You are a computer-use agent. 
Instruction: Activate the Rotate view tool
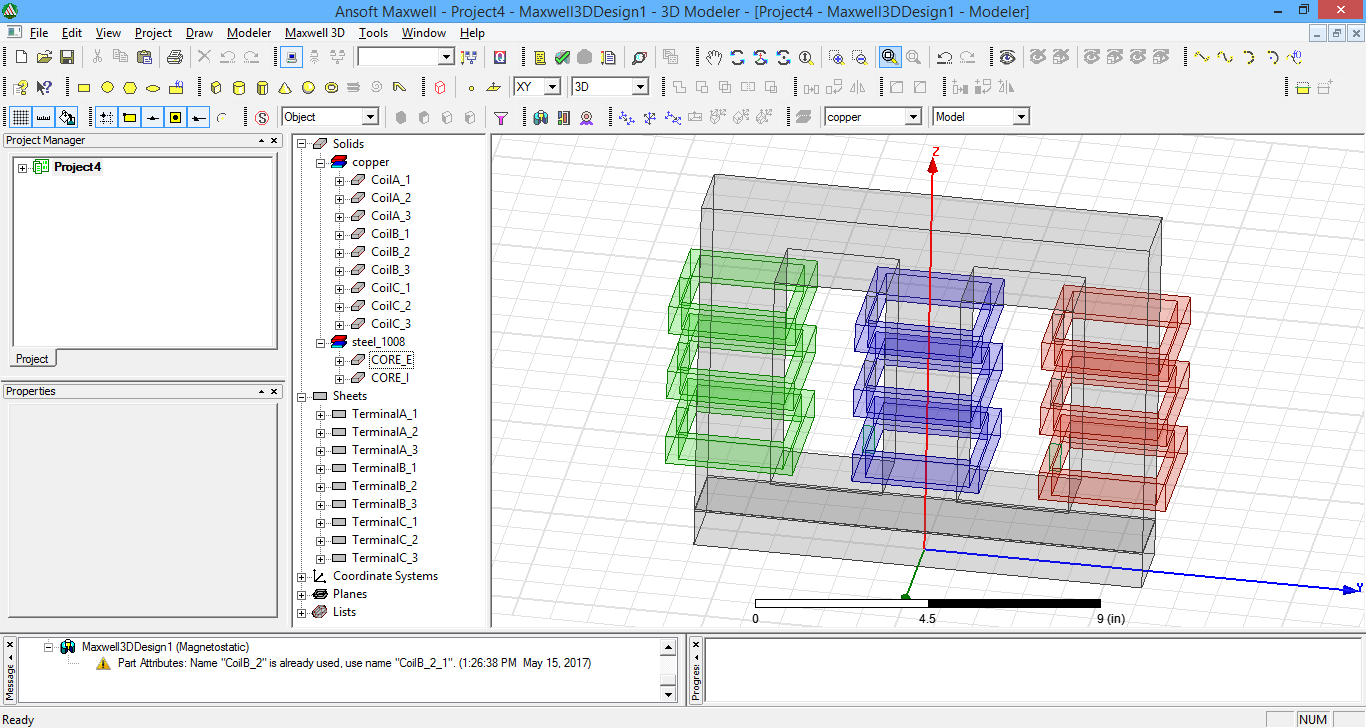tap(738, 57)
